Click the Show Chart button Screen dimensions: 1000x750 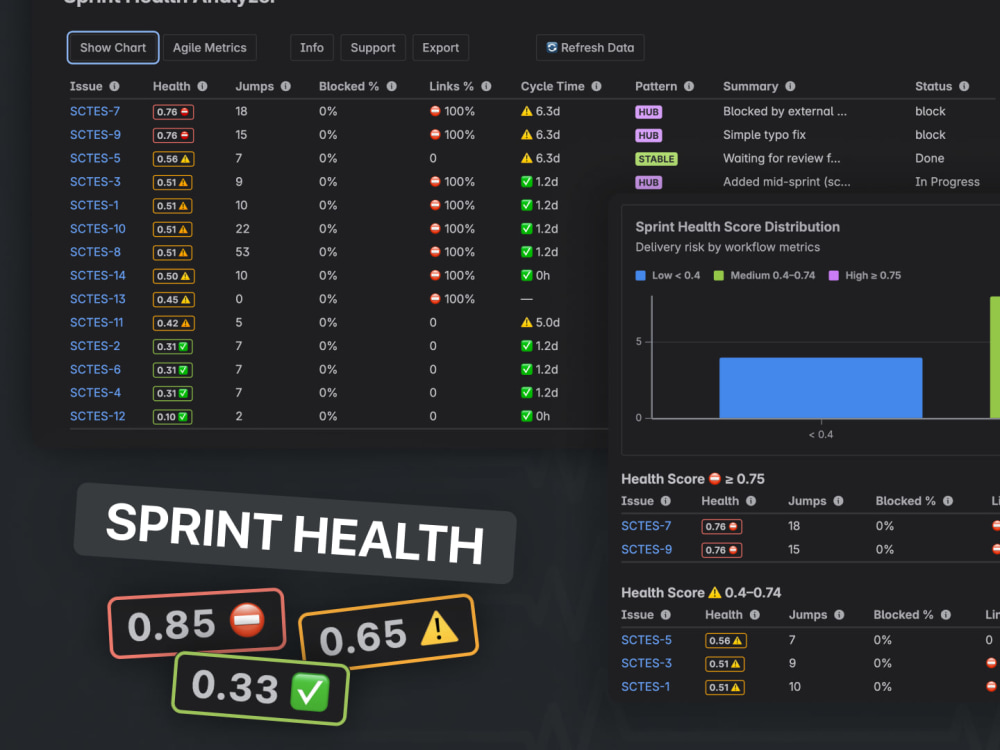point(113,48)
